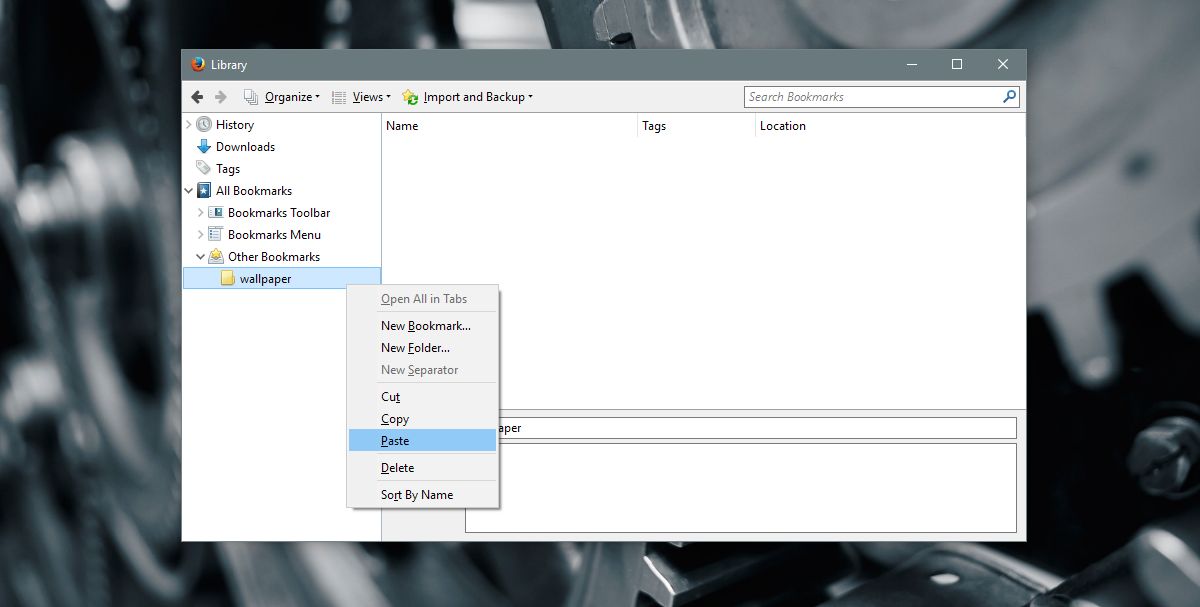The image size is (1200, 607).
Task: Click the Firefox logo in the Library title bar
Action: pyautogui.click(x=198, y=65)
